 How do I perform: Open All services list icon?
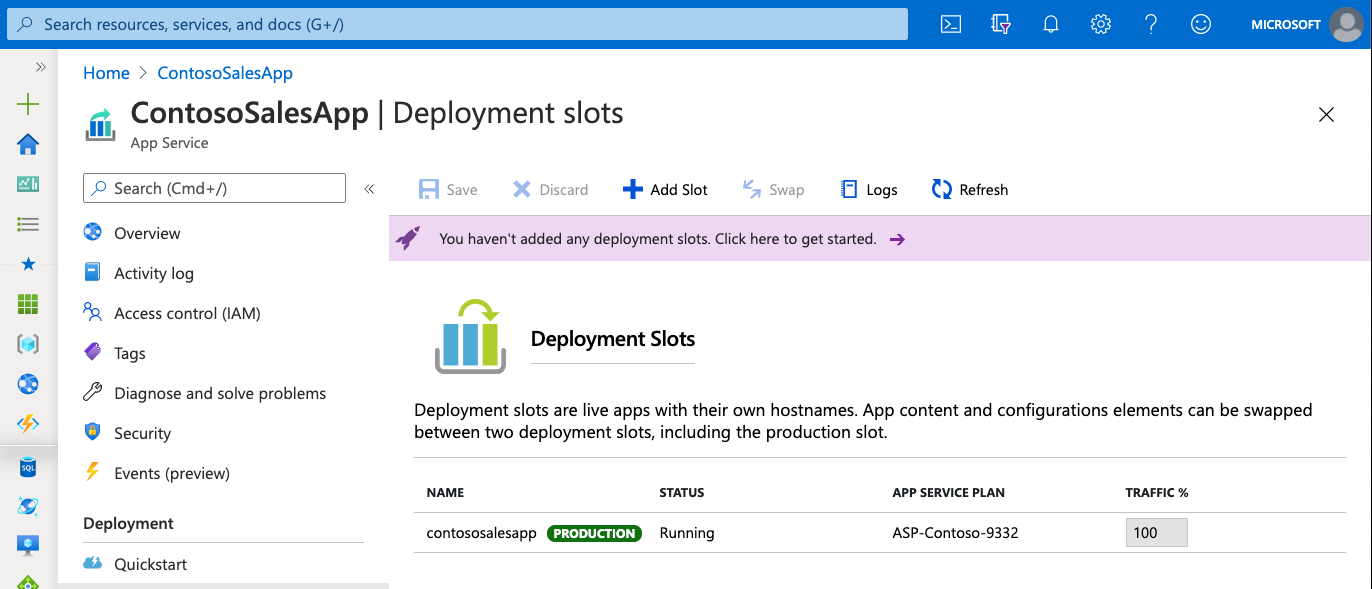coord(28,224)
